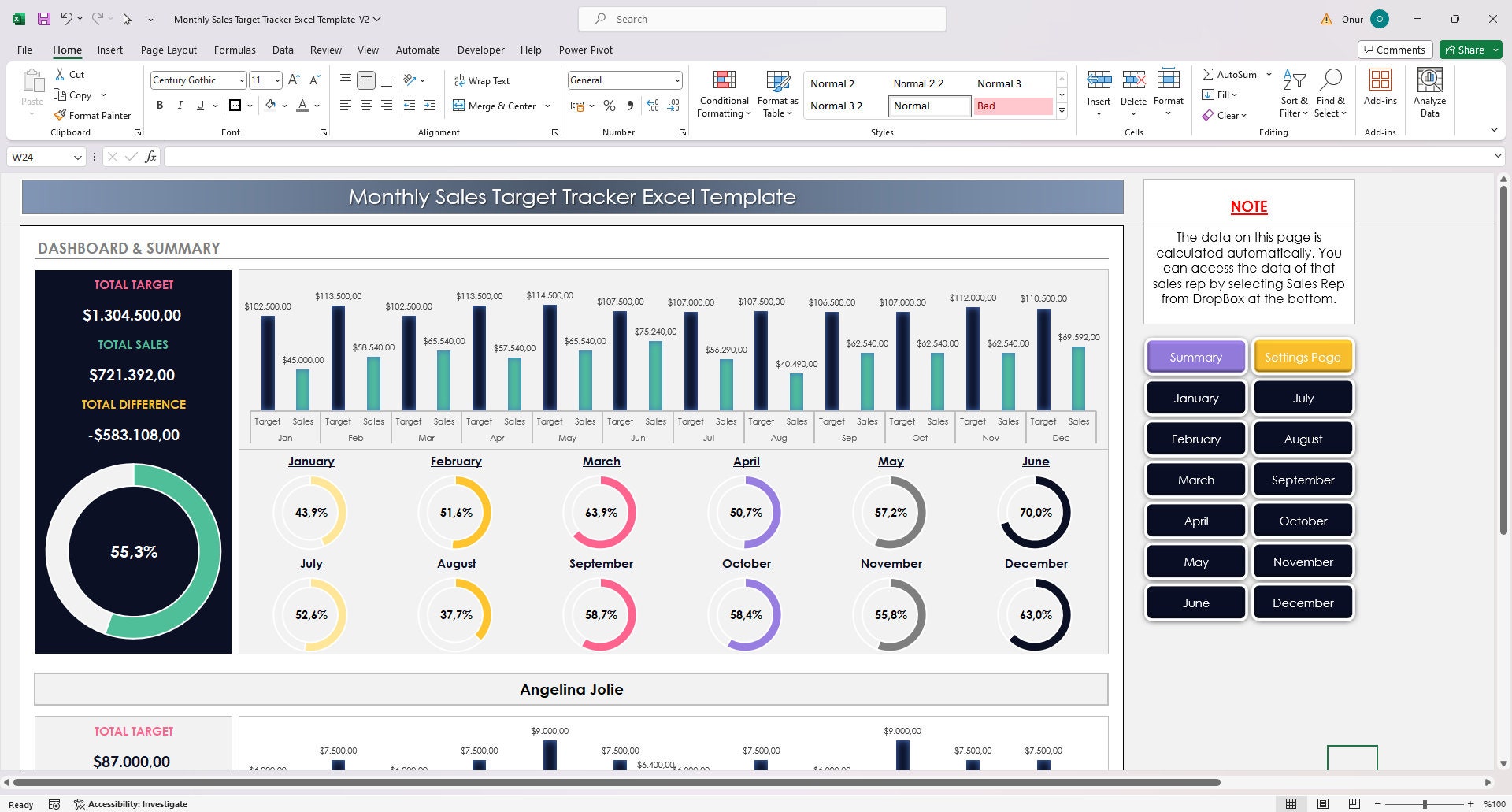Toggle underline formatting

click(x=198, y=105)
